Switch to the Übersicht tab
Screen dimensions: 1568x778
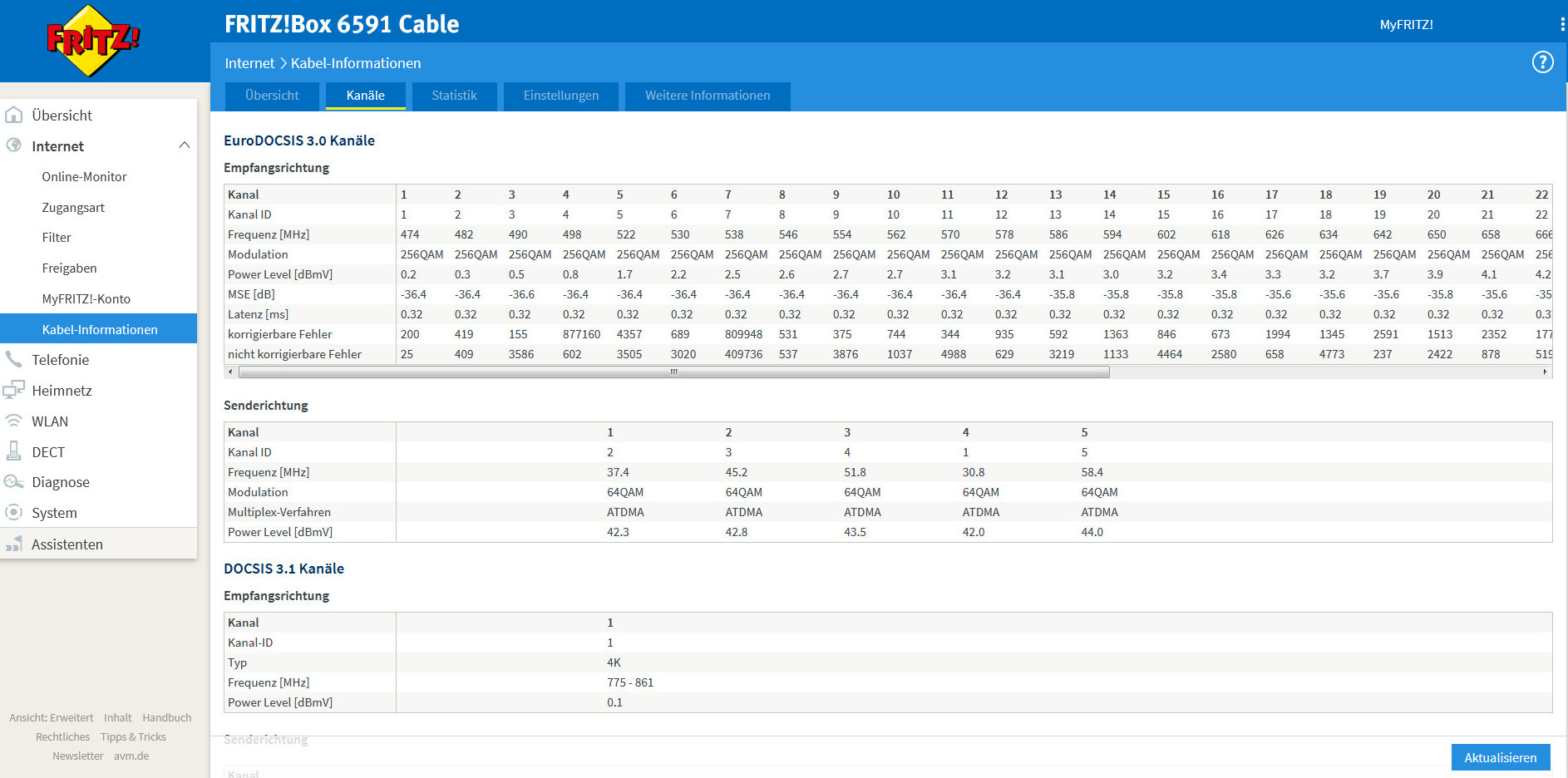[272, 96]
